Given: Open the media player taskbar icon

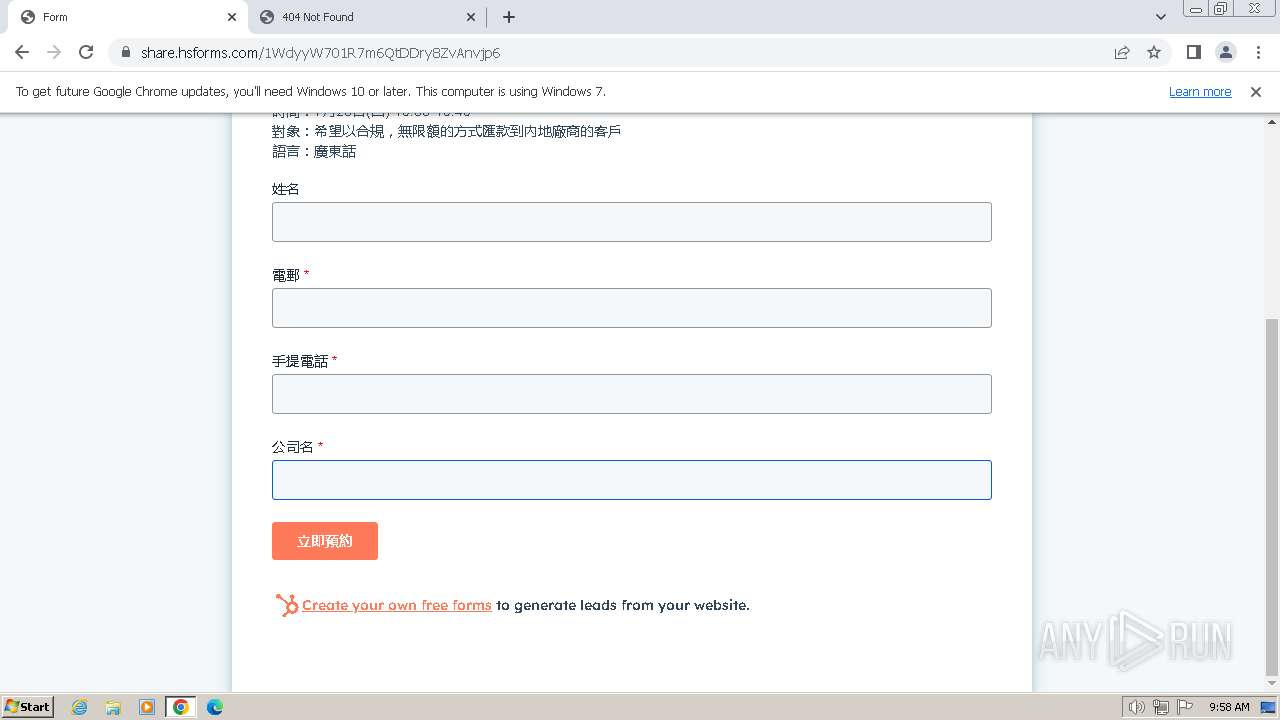Looking at the screenshot, I should point(147,707).
